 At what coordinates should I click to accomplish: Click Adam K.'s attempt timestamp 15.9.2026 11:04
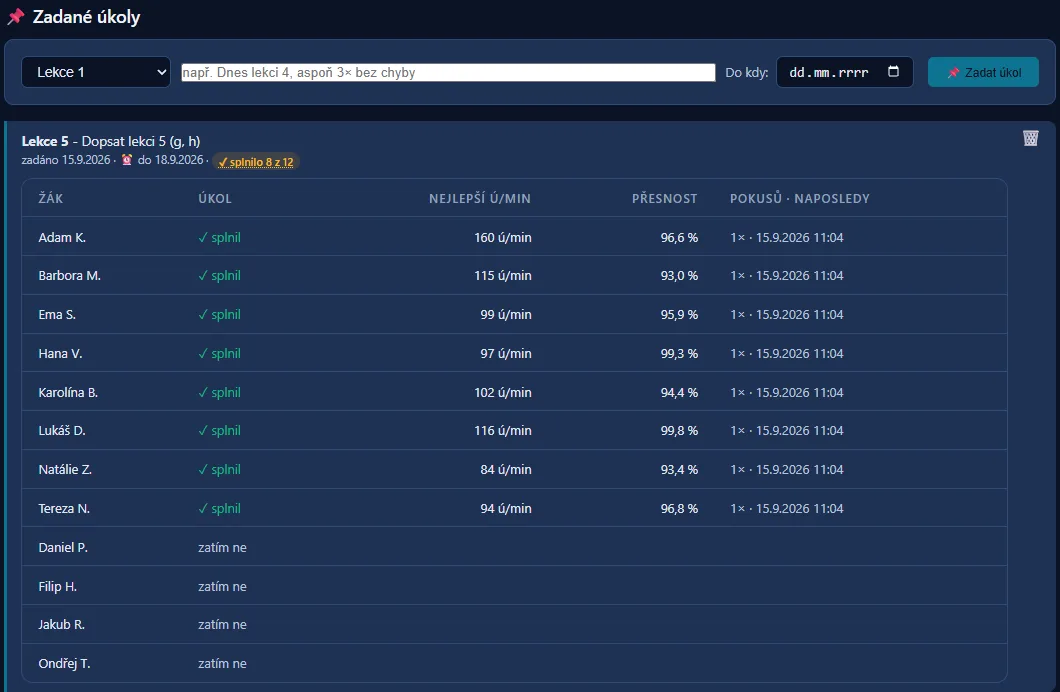800,238
